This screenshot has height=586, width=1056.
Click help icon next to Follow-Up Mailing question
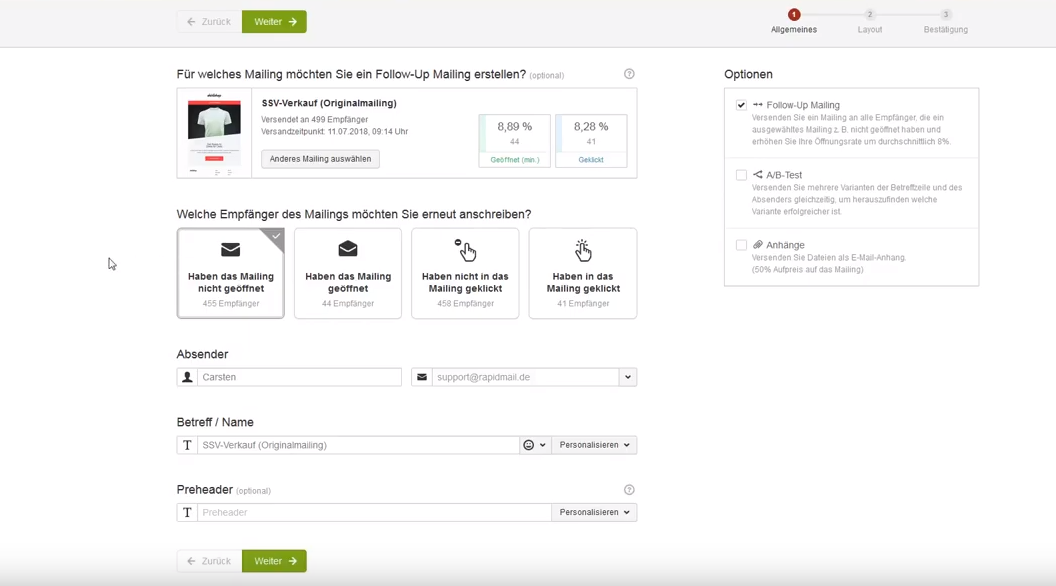pyautogui.click(x=629, y=74)
